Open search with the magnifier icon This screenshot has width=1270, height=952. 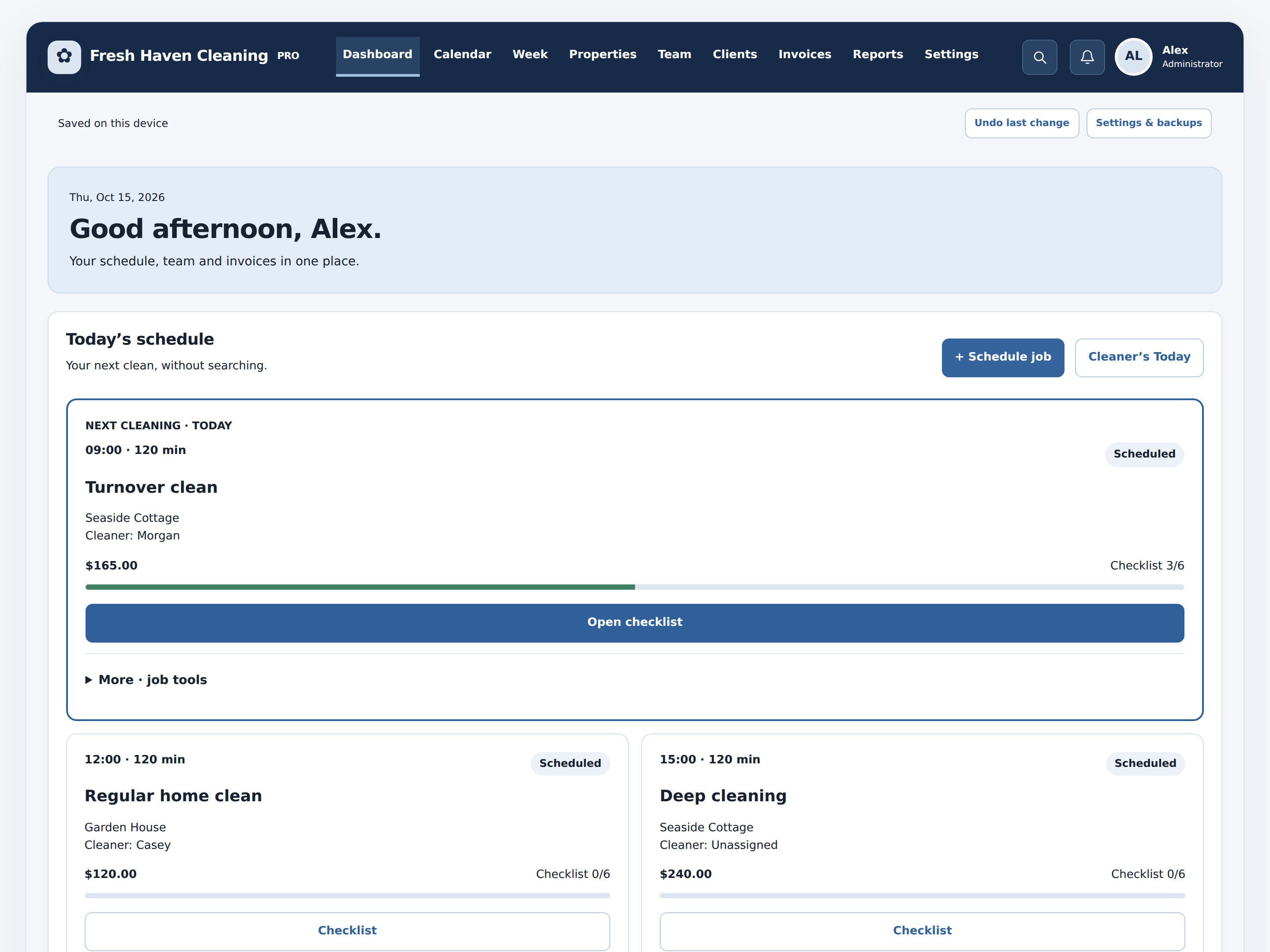1039,57
